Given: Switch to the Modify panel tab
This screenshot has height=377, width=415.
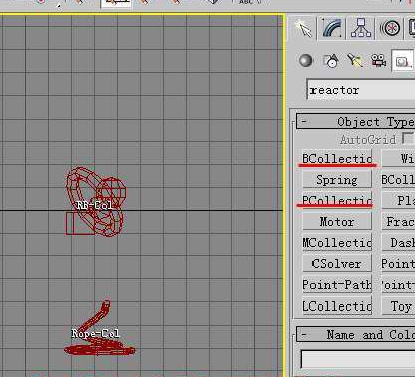Looking at the screenshot, I should click(x=332, y=28).
